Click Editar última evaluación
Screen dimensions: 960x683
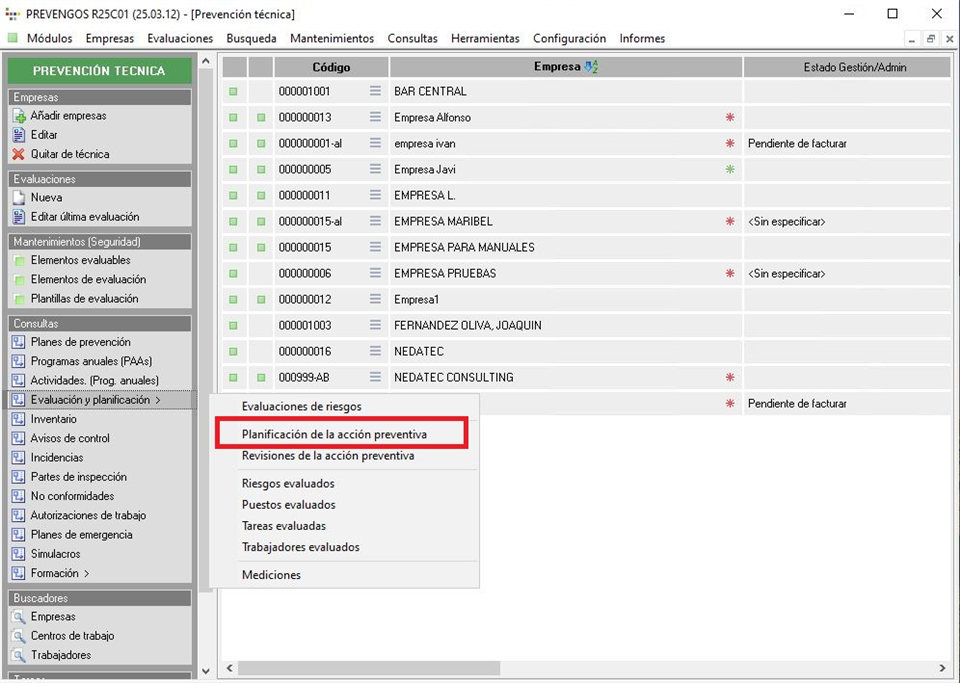click(84, 217)
